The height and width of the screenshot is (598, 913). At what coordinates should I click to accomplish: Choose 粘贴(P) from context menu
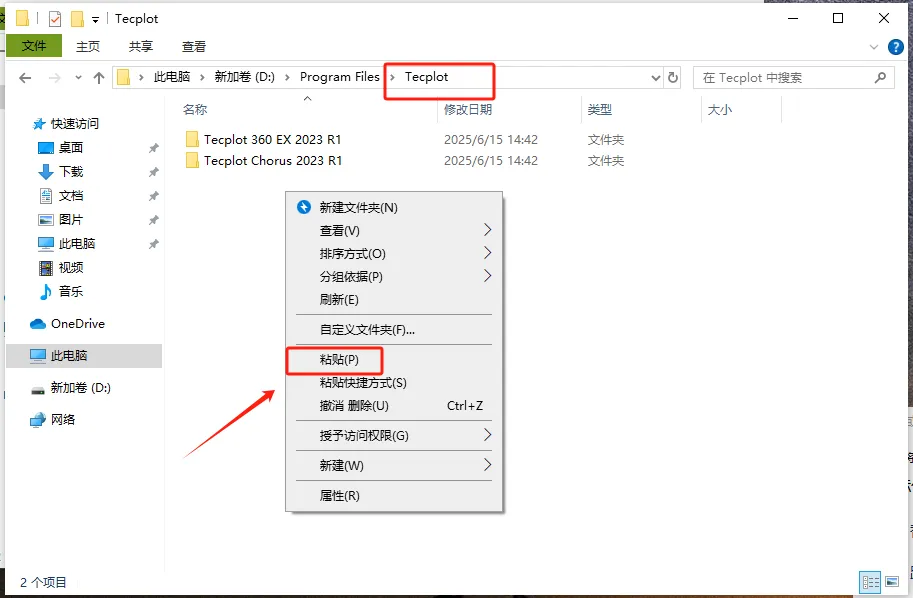pos(394,360)
